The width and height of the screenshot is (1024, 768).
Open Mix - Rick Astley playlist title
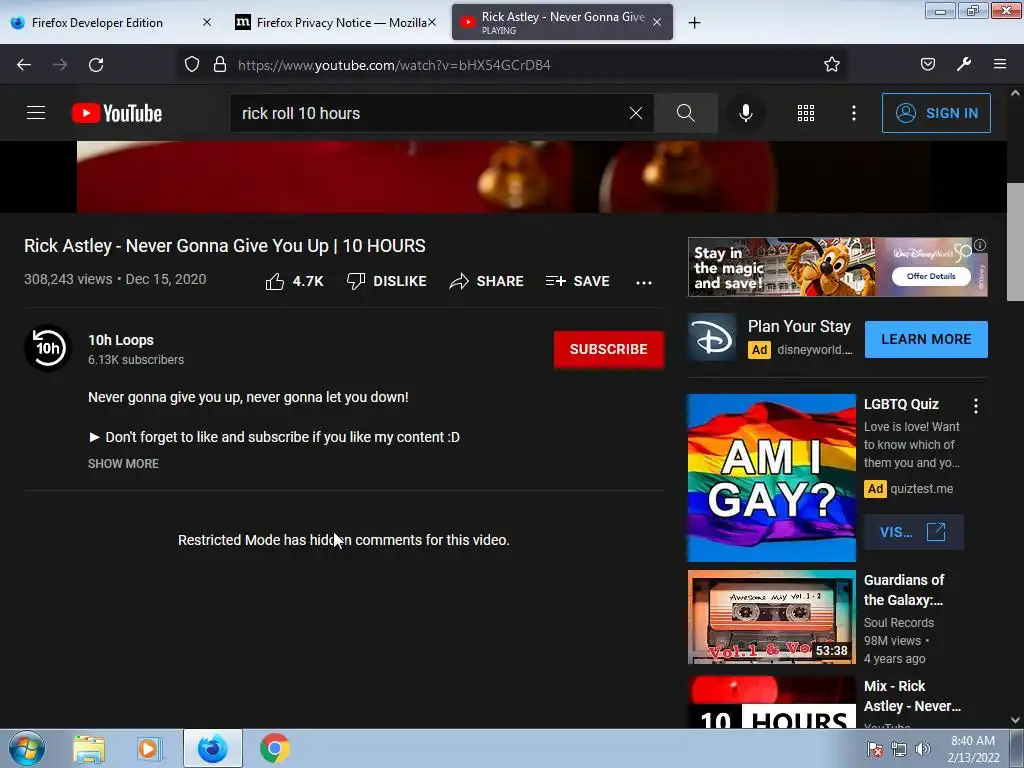tap(912, 696)
